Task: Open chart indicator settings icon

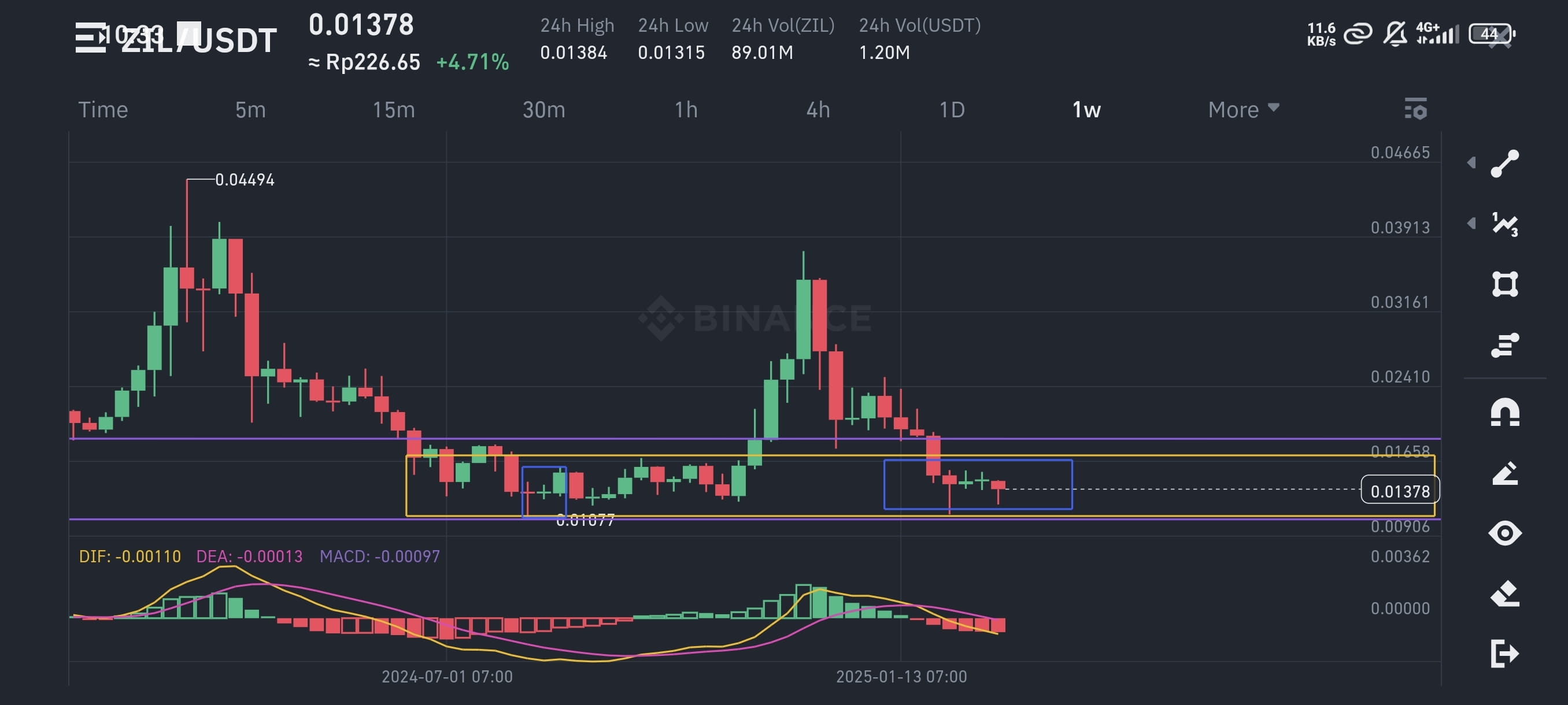Action: tap(1416, 109)
